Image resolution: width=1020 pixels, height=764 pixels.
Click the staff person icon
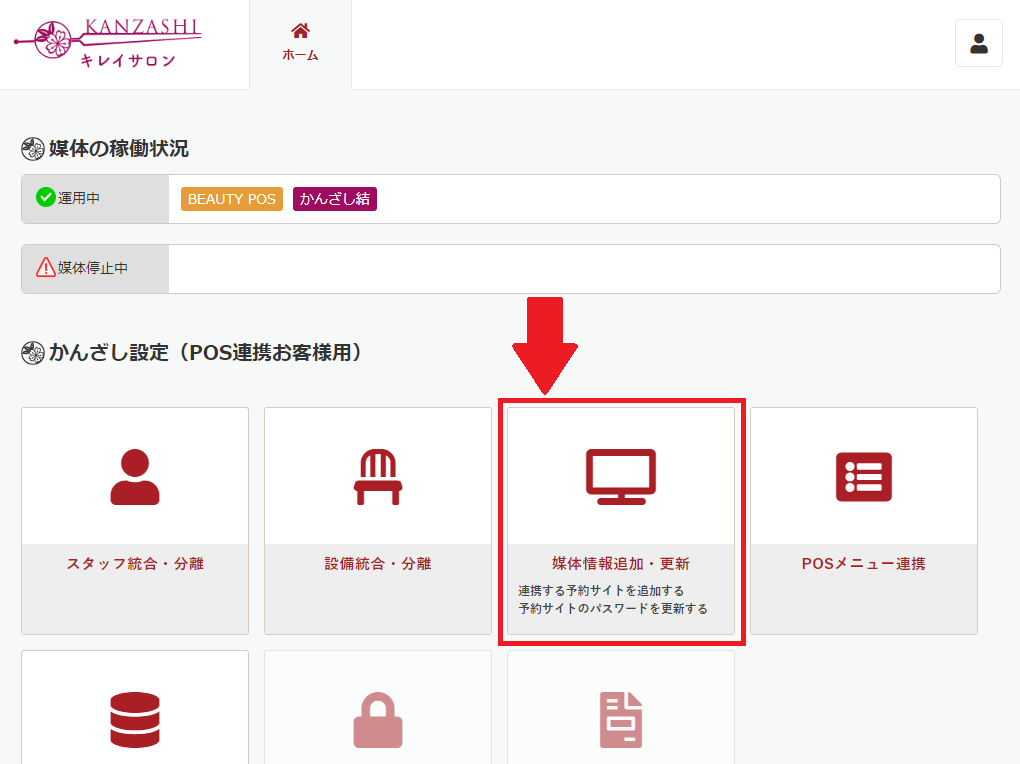135,477
